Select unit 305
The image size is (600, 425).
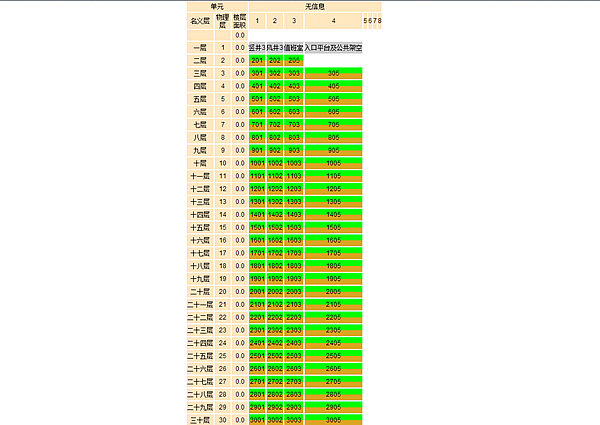click(333, 73)
